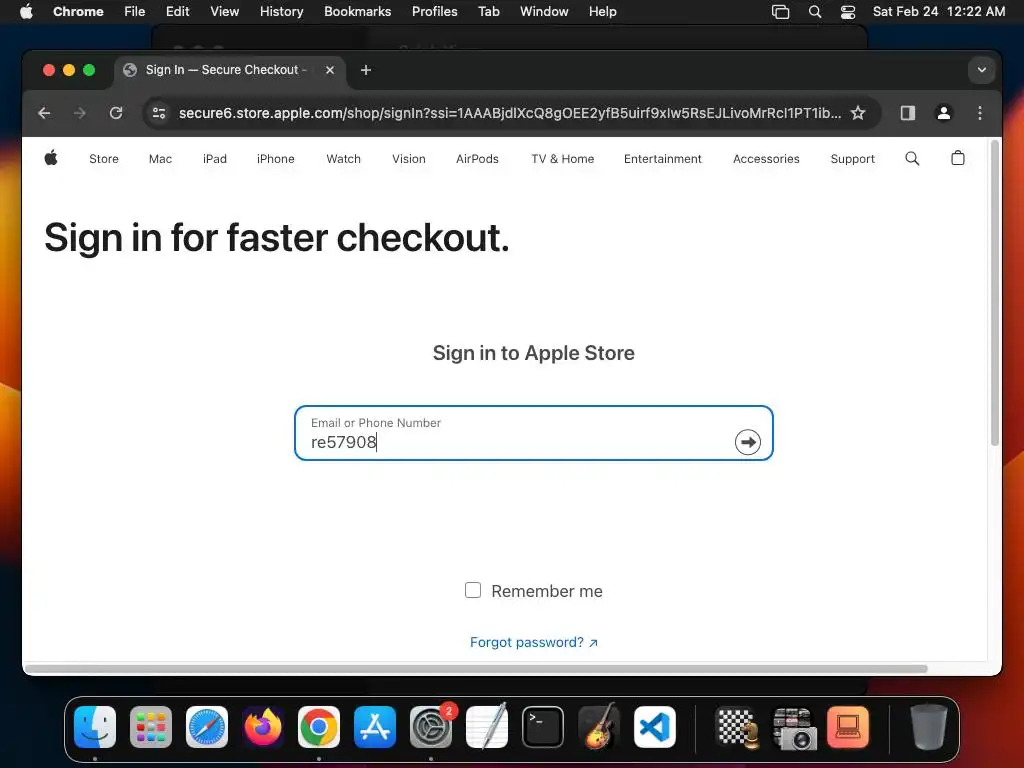Open the Edit menu

(x=177, y=11)
